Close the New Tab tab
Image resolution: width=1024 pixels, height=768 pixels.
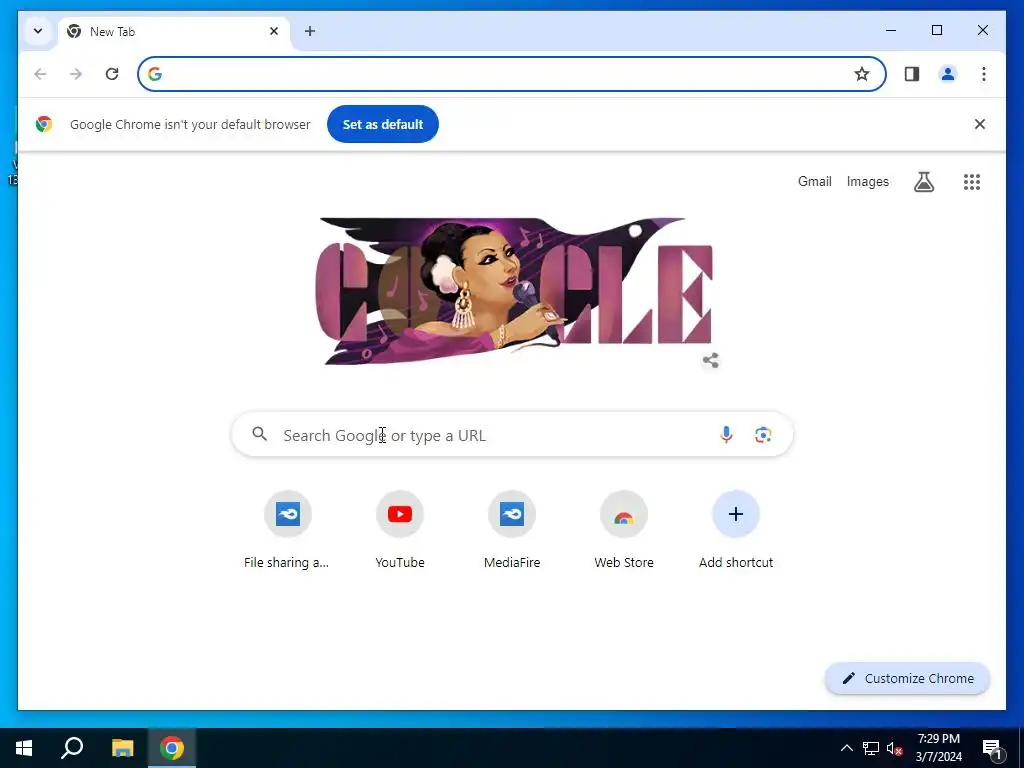(x=274, y=31)
